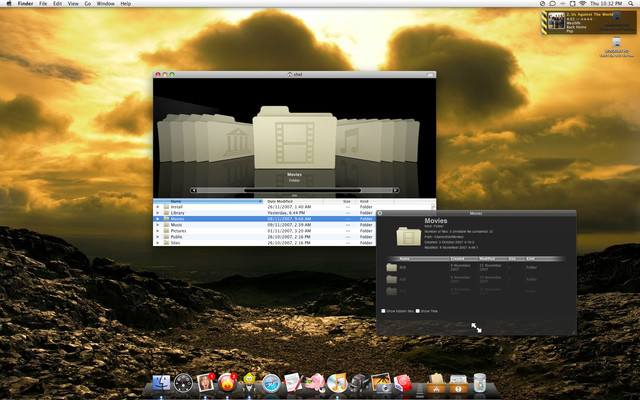Viewport: 640px width, 400px height.
Task: Enable Show hidden files checkbox
Action: [x=383, y=311]
